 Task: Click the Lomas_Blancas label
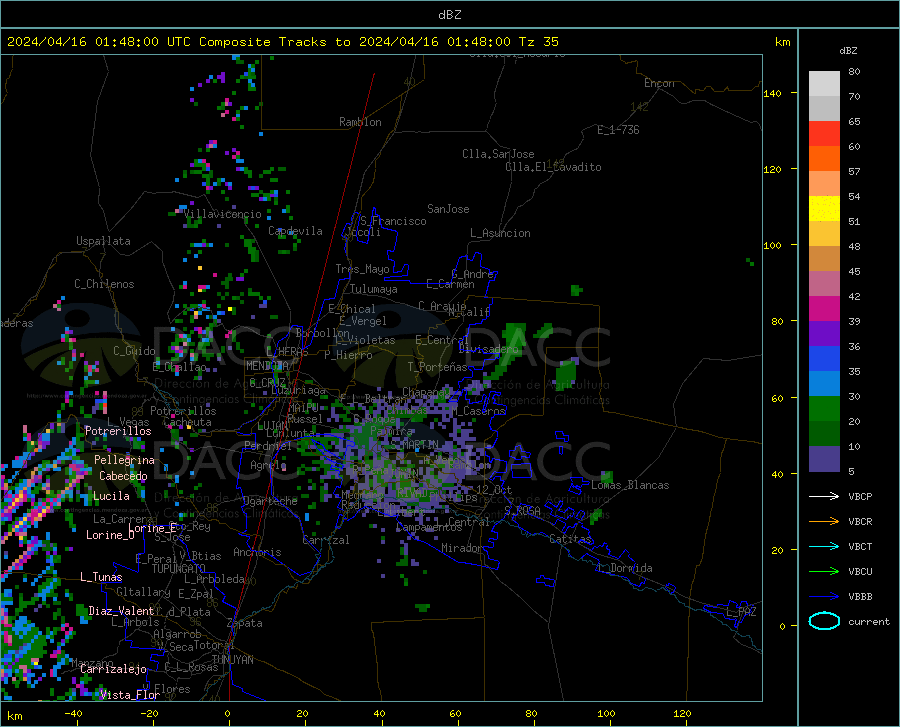click(x=630, y=485)
